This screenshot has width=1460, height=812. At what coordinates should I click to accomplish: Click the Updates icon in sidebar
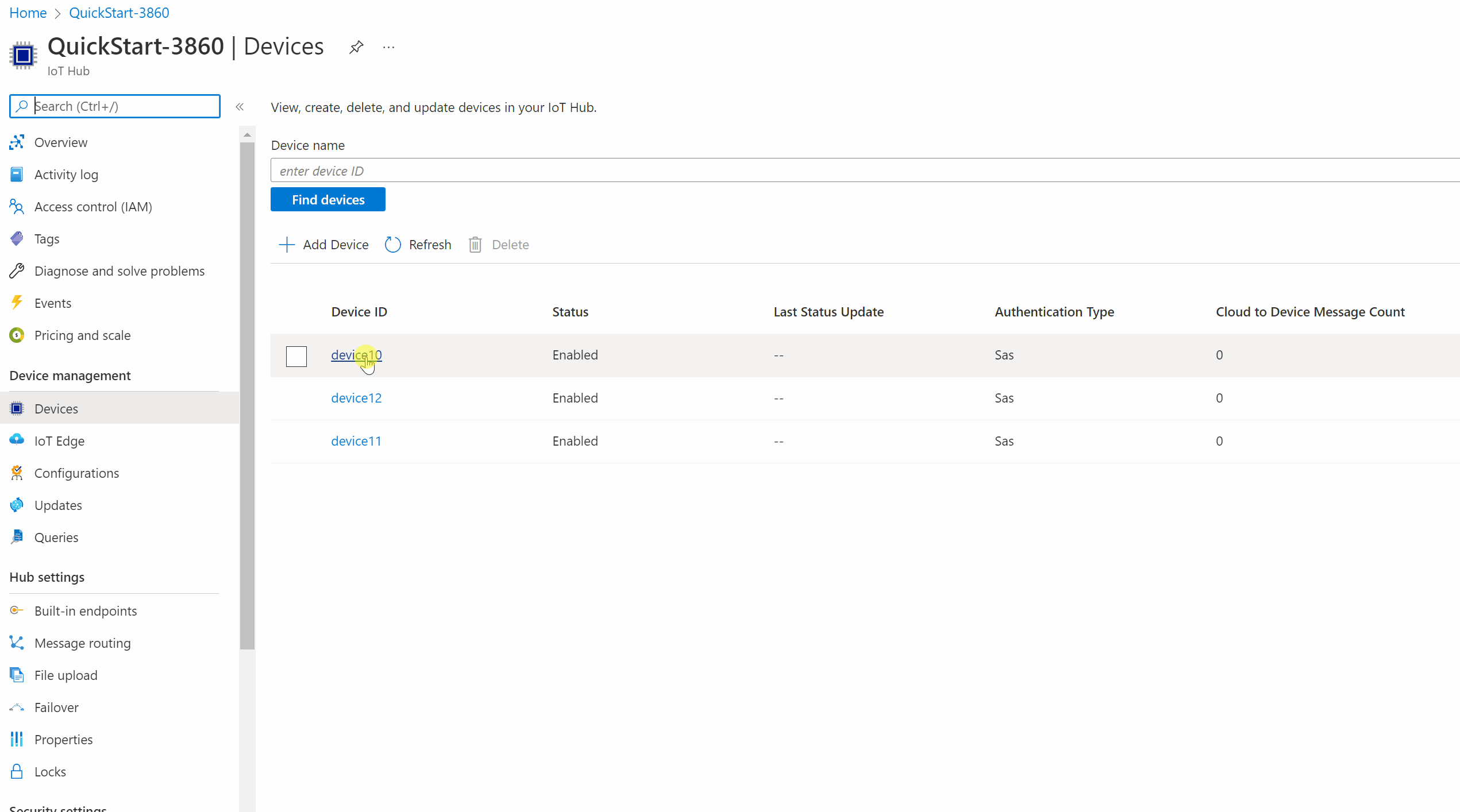point(18,505)
